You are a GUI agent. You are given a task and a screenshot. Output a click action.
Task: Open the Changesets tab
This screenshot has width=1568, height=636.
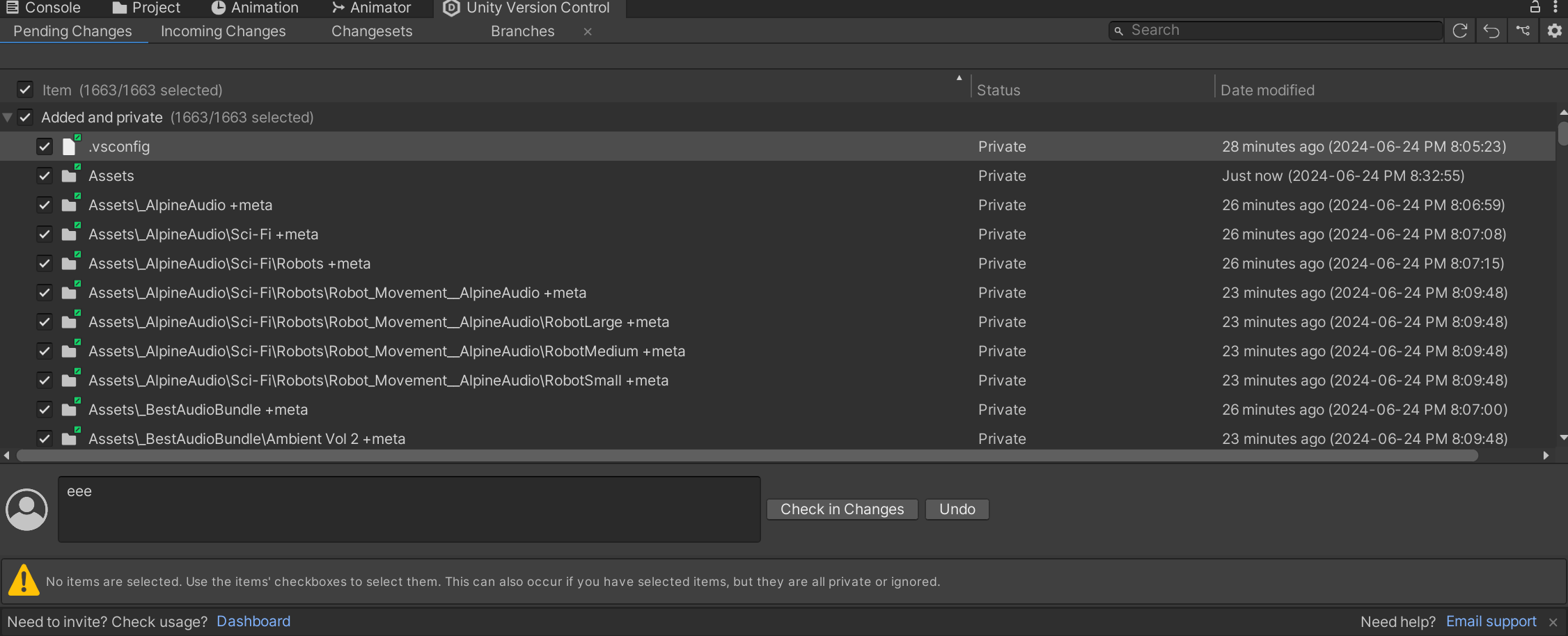[372, 31]
